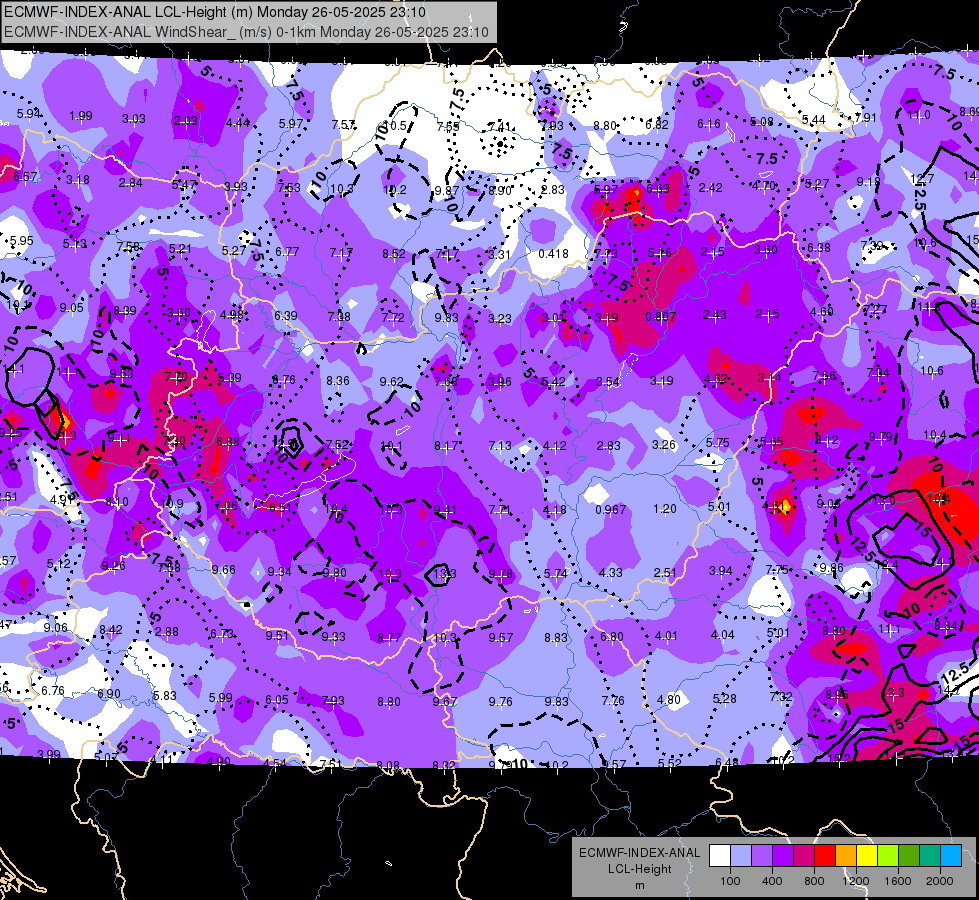Click the grid value 5.28
979x900 pixels.
point(724,698)
